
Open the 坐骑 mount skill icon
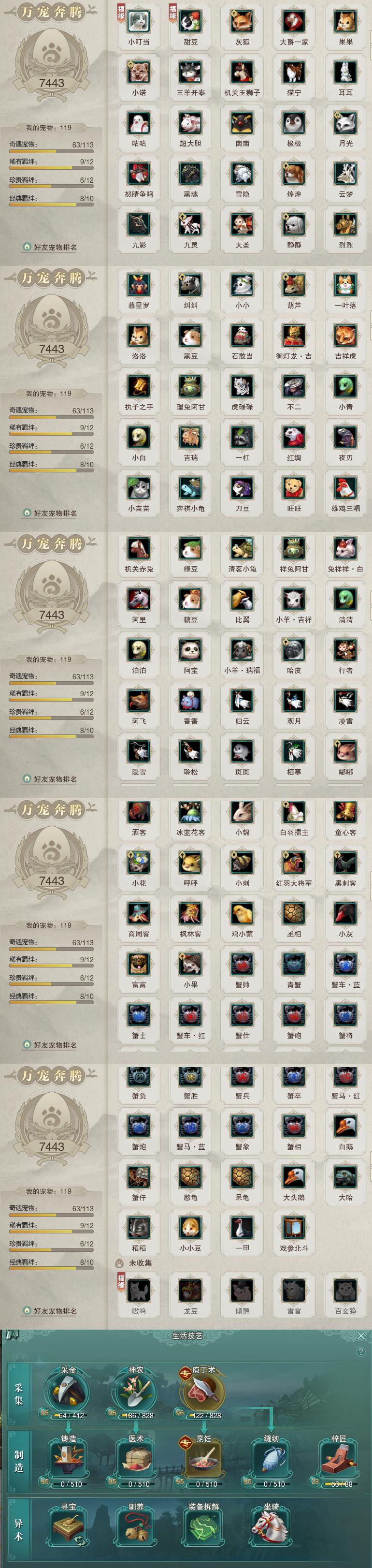[x=271, y=1528]
